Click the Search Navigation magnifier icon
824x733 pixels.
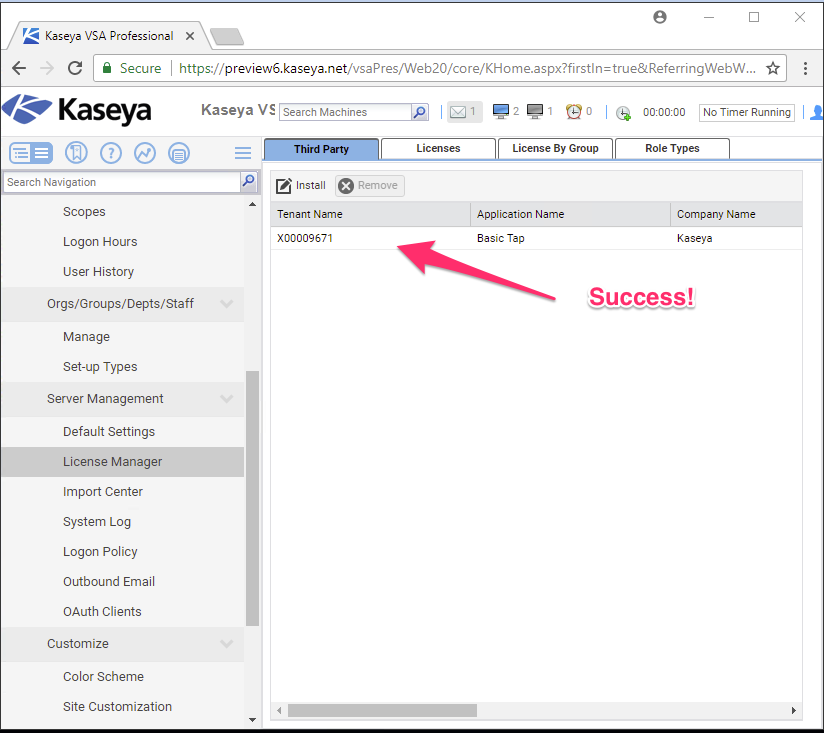(248, 182)
